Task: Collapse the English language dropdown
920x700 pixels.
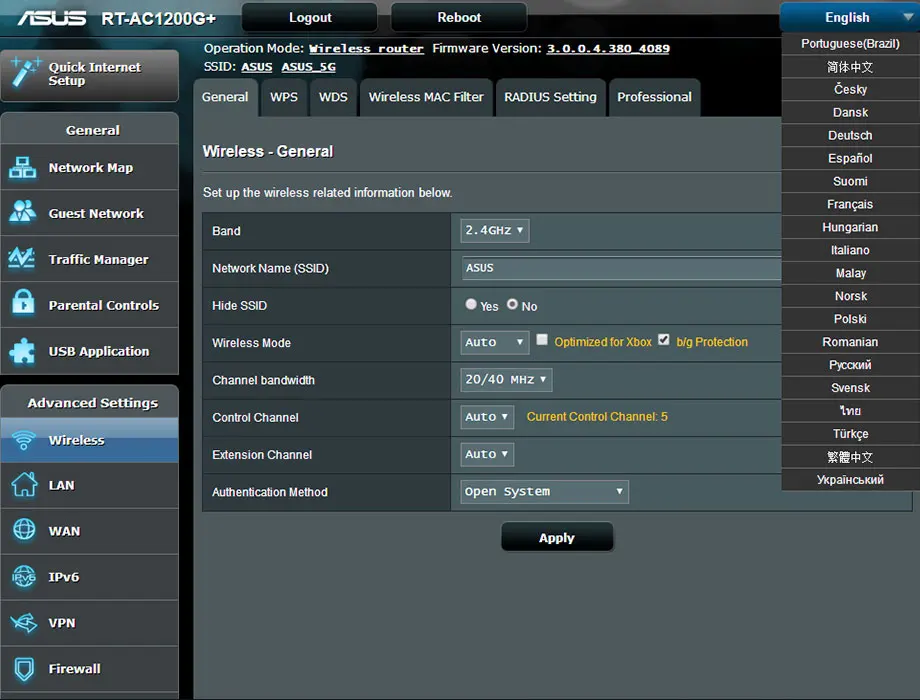Action: coord(850,17)
